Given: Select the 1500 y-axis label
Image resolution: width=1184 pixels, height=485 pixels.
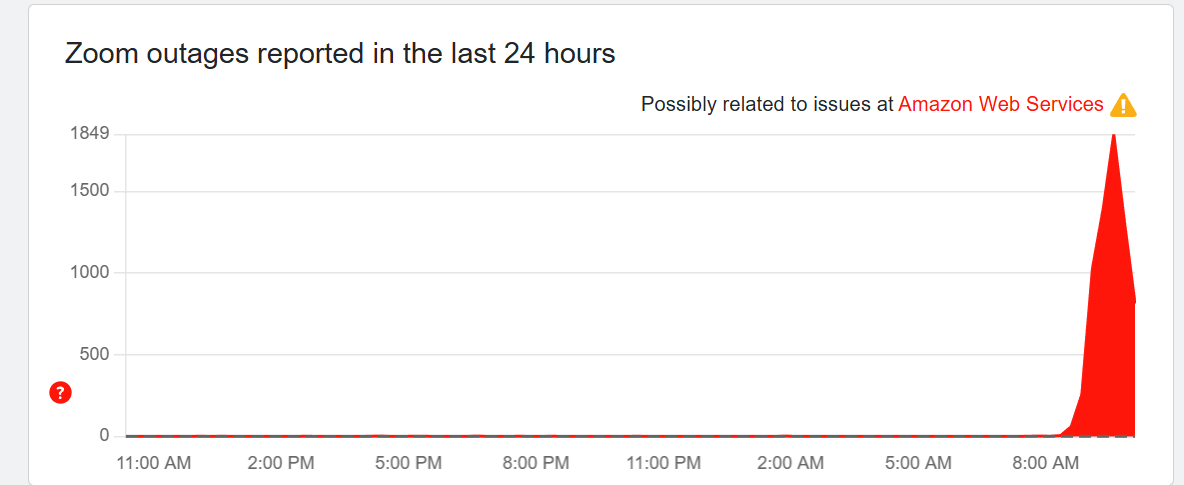Looking at the screenshot, I should pos(89,191).
